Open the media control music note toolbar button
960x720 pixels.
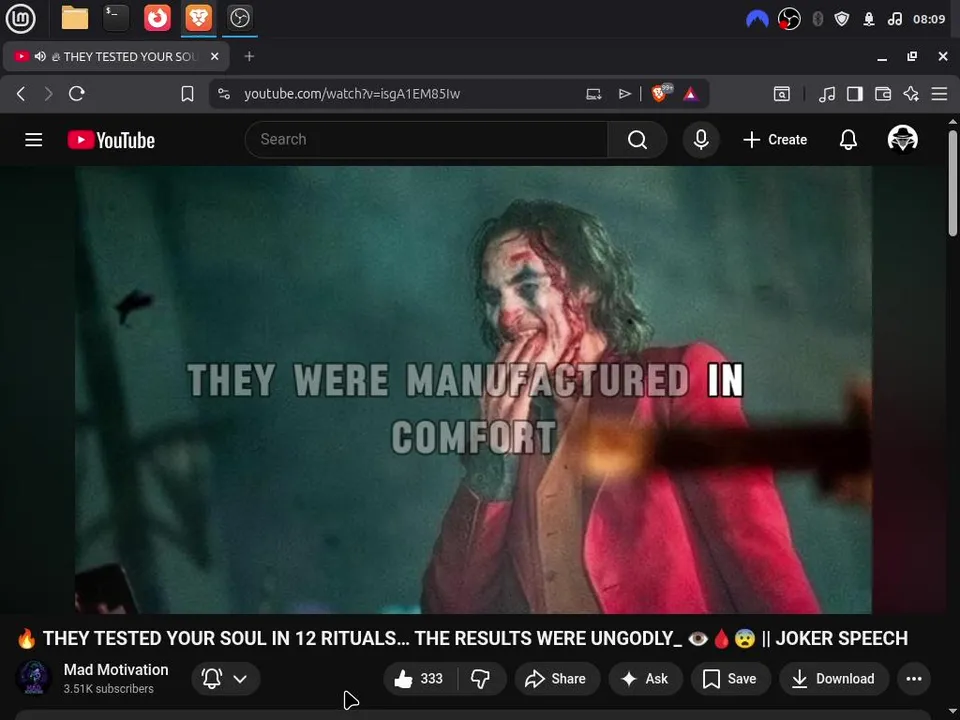pos(827,94)
